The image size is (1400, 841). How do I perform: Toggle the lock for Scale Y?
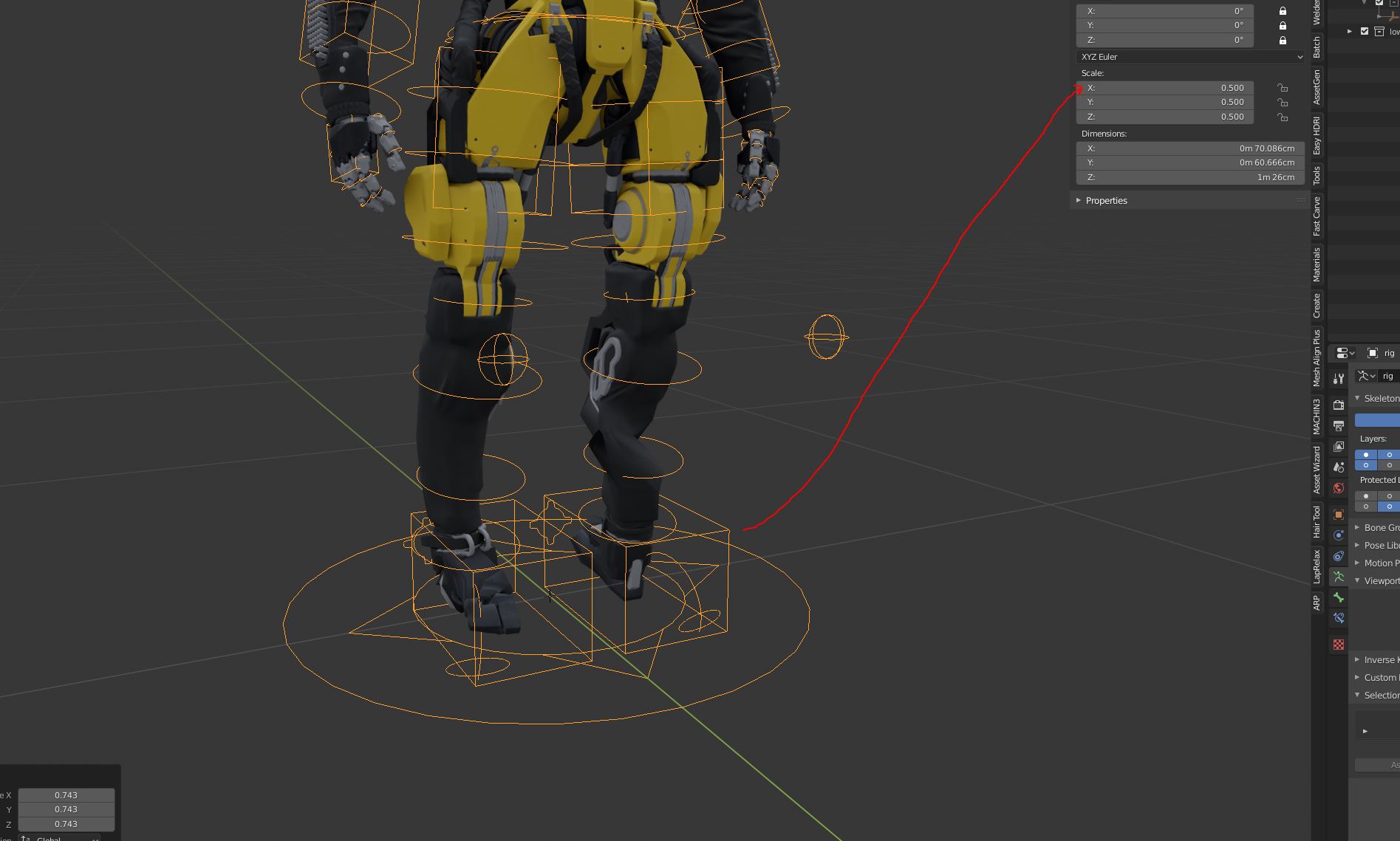click(x=1283, y=103)
